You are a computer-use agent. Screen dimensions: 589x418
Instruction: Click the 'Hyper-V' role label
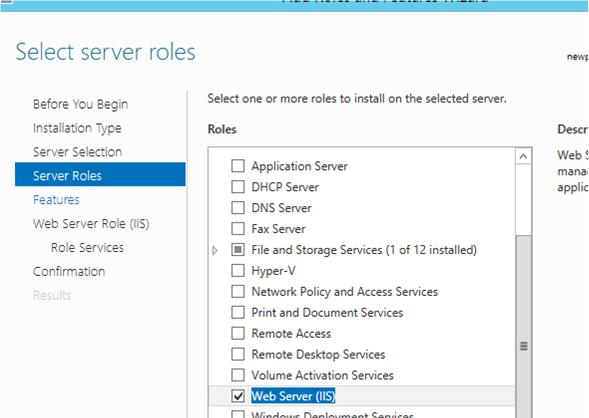[273, 271]
